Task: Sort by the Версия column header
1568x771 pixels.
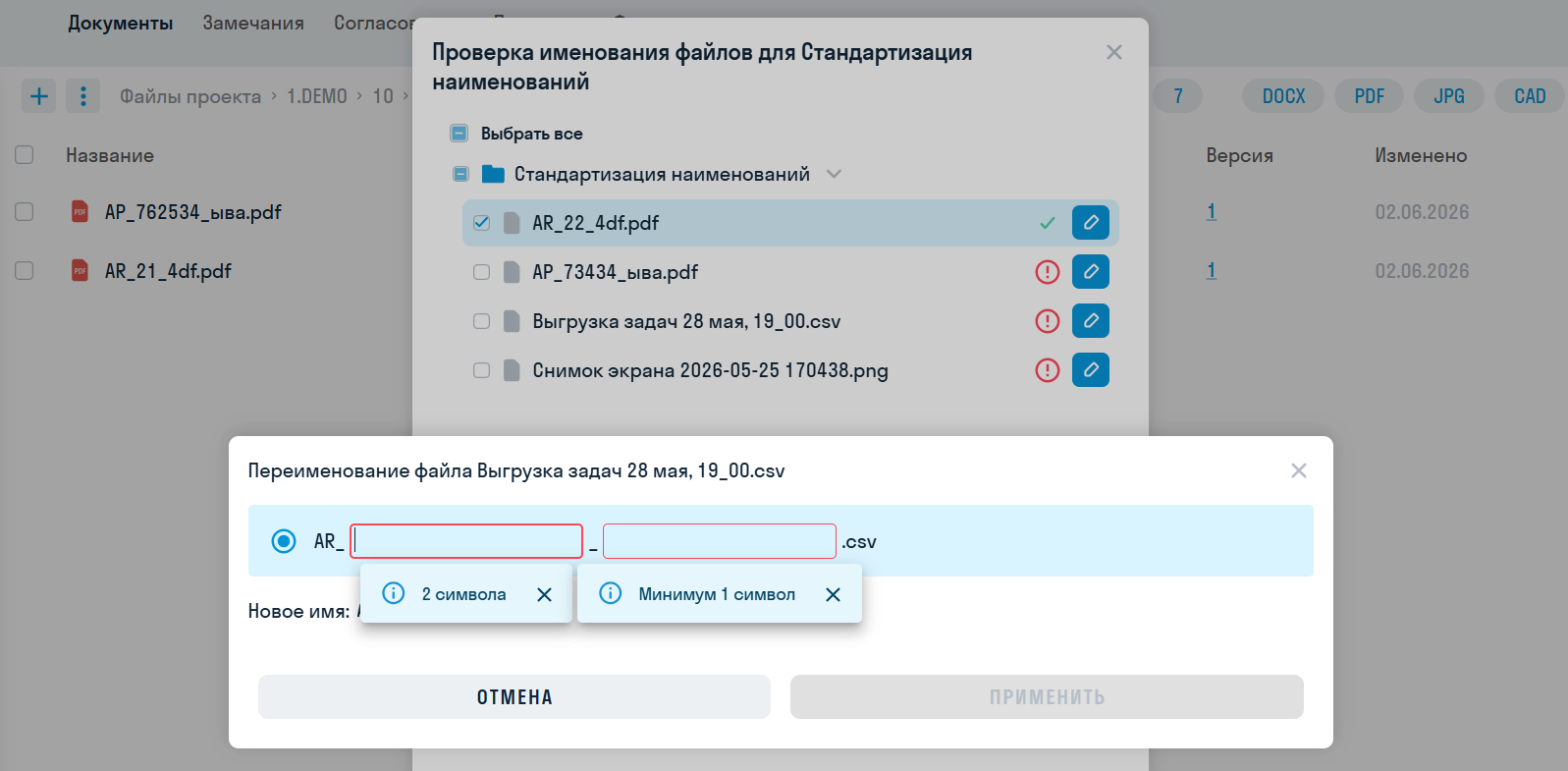Action: [x=1239, y=155]
